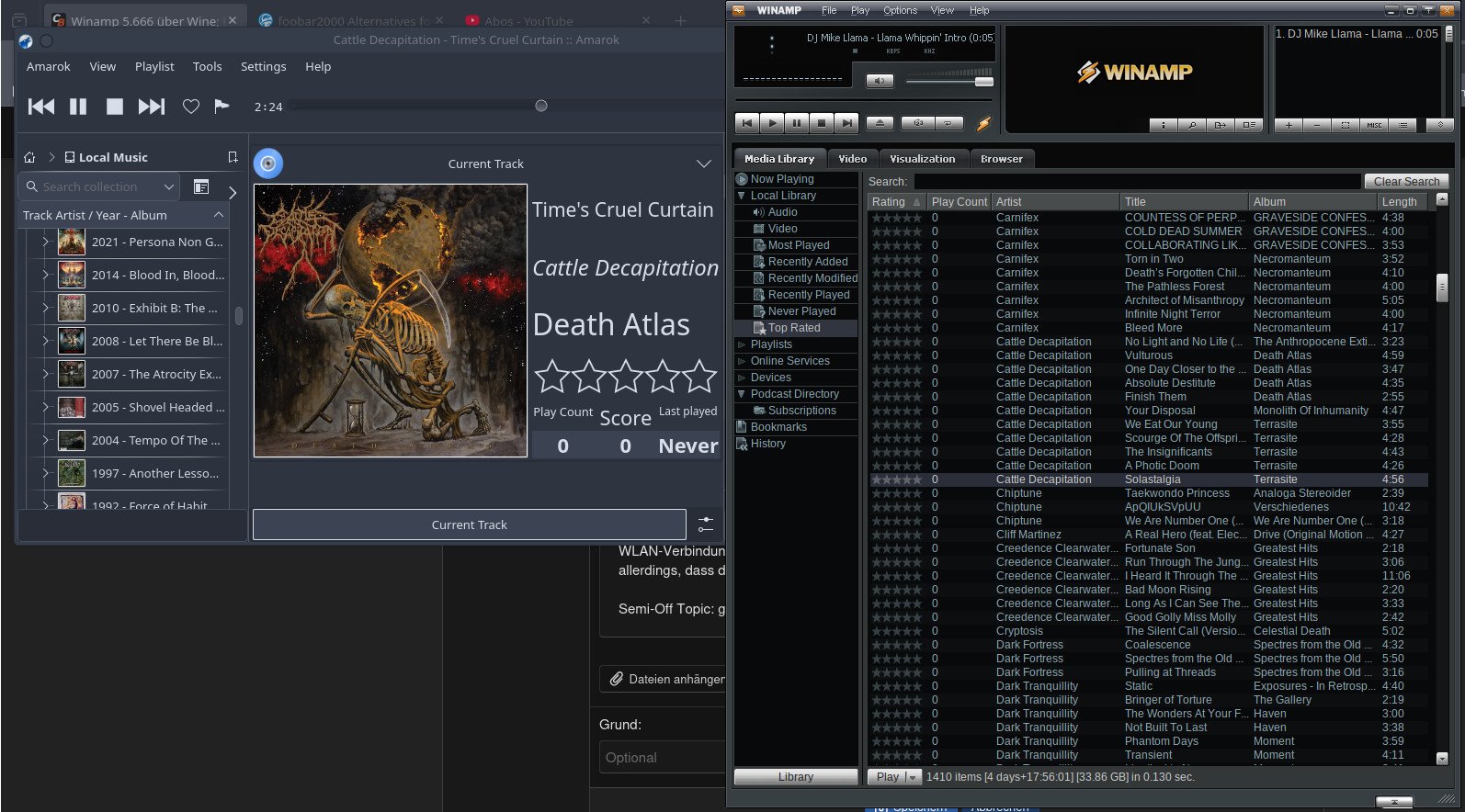The image size is (1465, 812).
Task: Set fifth rating star for Time's Cruel Curtain
Action: [x=698, y=376]
